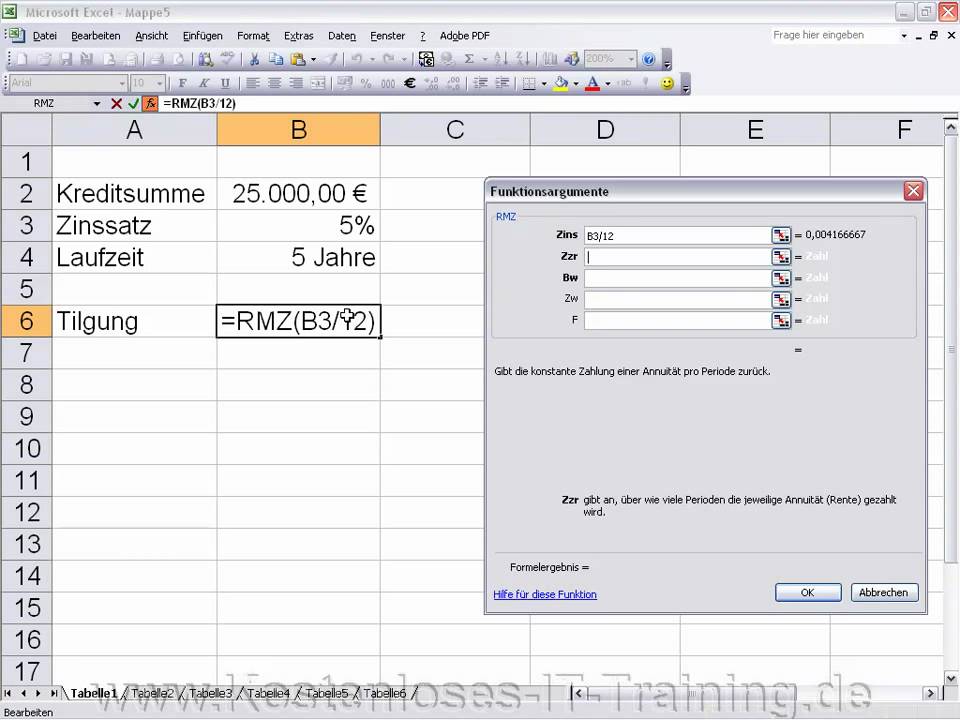This screenshot has height=720, width=960.
Task: Click the Bw argument input field
Action: 677,278
